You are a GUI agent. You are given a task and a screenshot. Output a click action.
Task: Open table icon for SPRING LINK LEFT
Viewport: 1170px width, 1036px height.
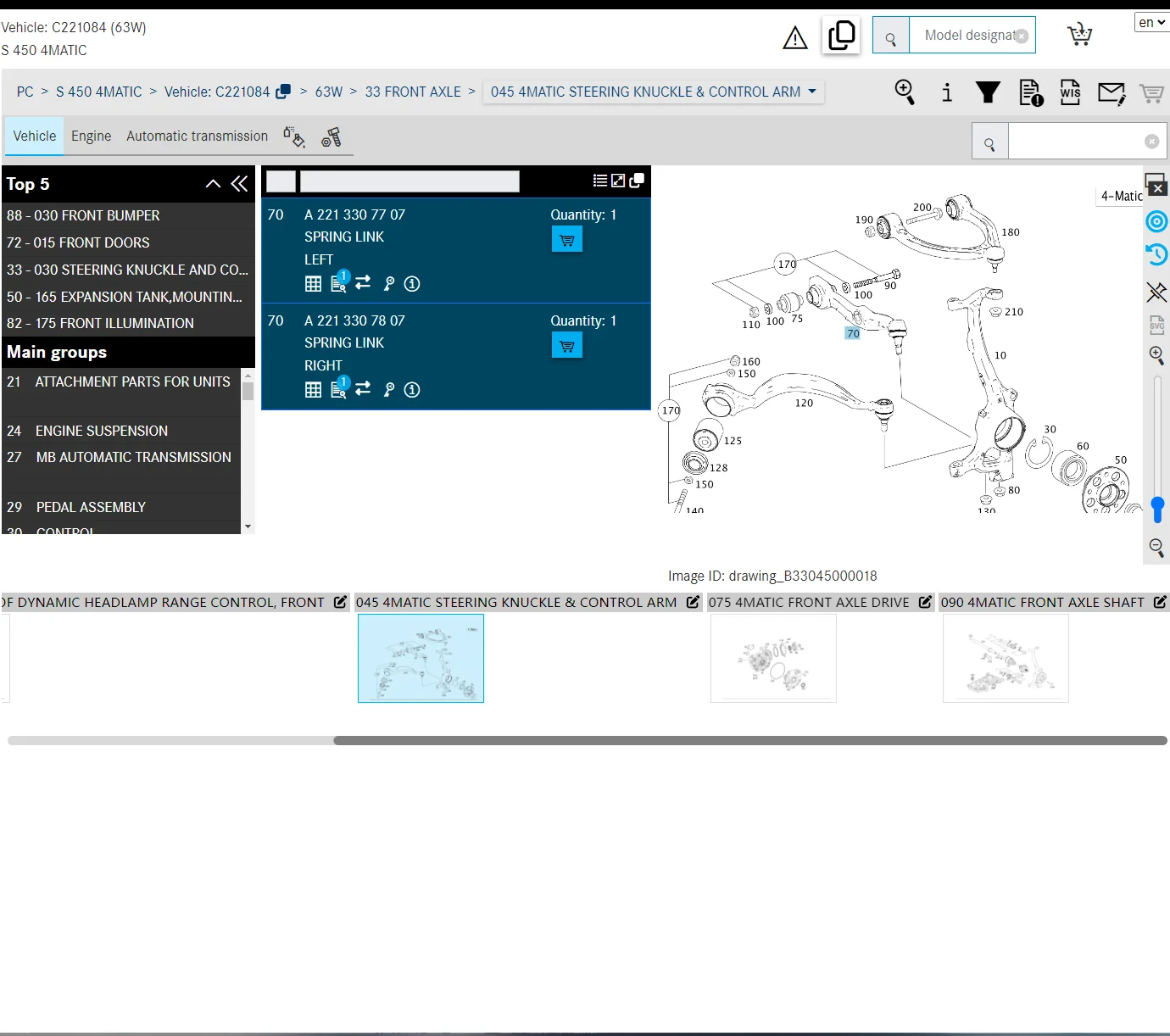coord(313,284)
